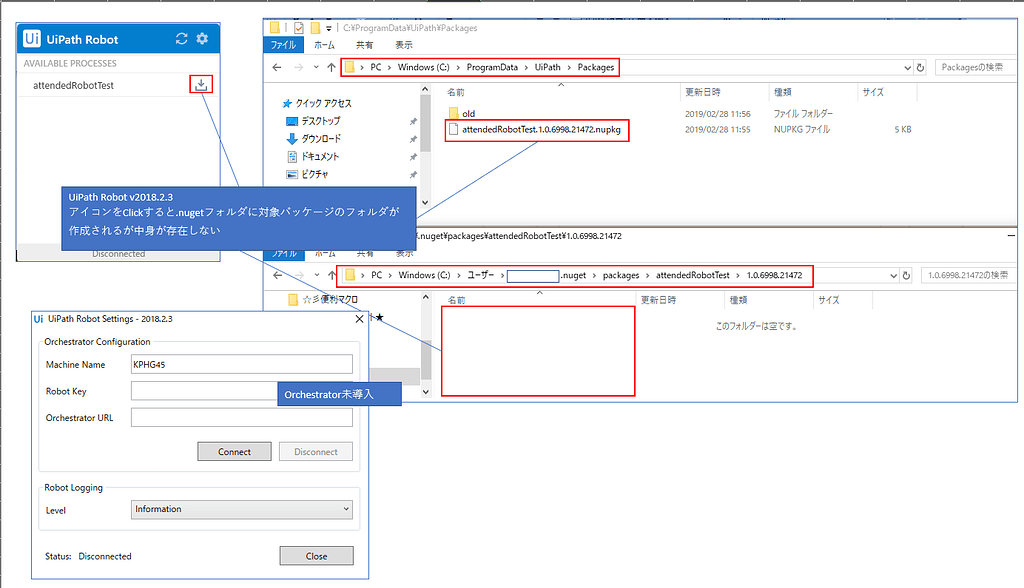The height and width of the screenshot is (588, 1024).
Task: Go back in the nuget explorer window
Action: (x=278, y=275)
